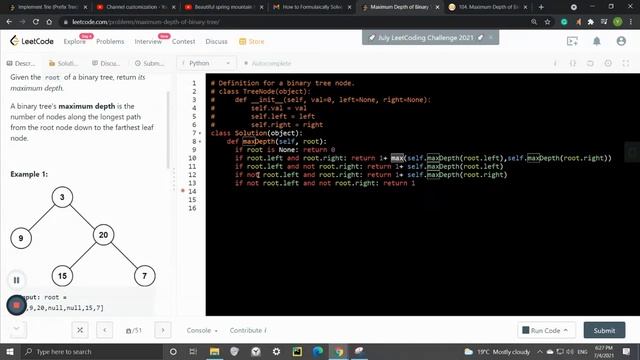Open the editor settings icon

click(x=608, y=63)
